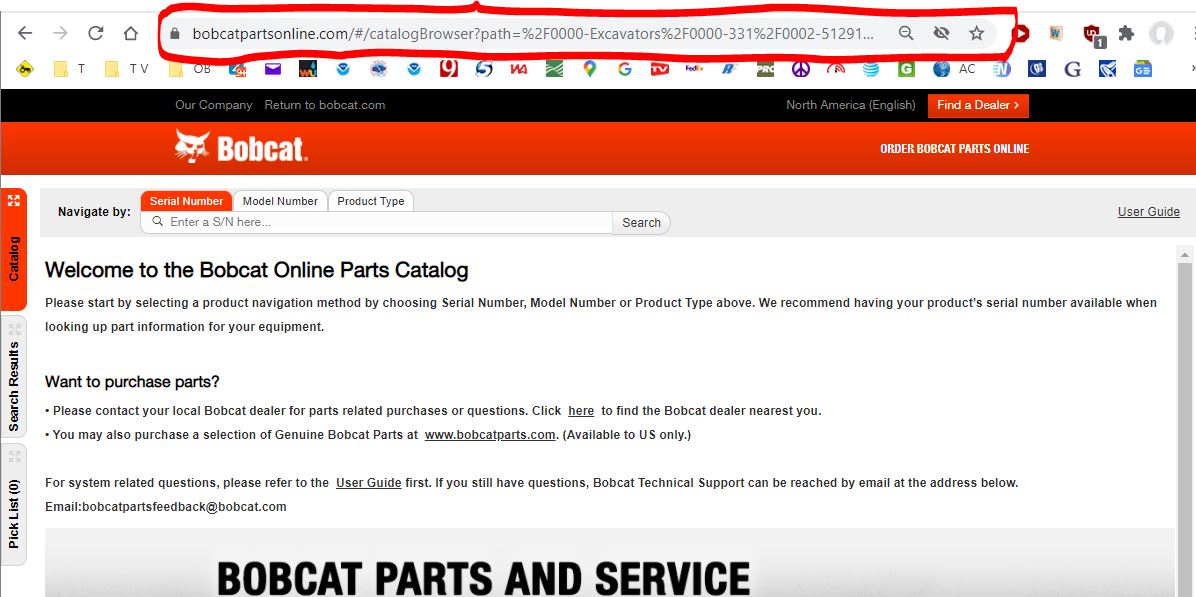Expand the Catalog side panel icon

point(14,201)
